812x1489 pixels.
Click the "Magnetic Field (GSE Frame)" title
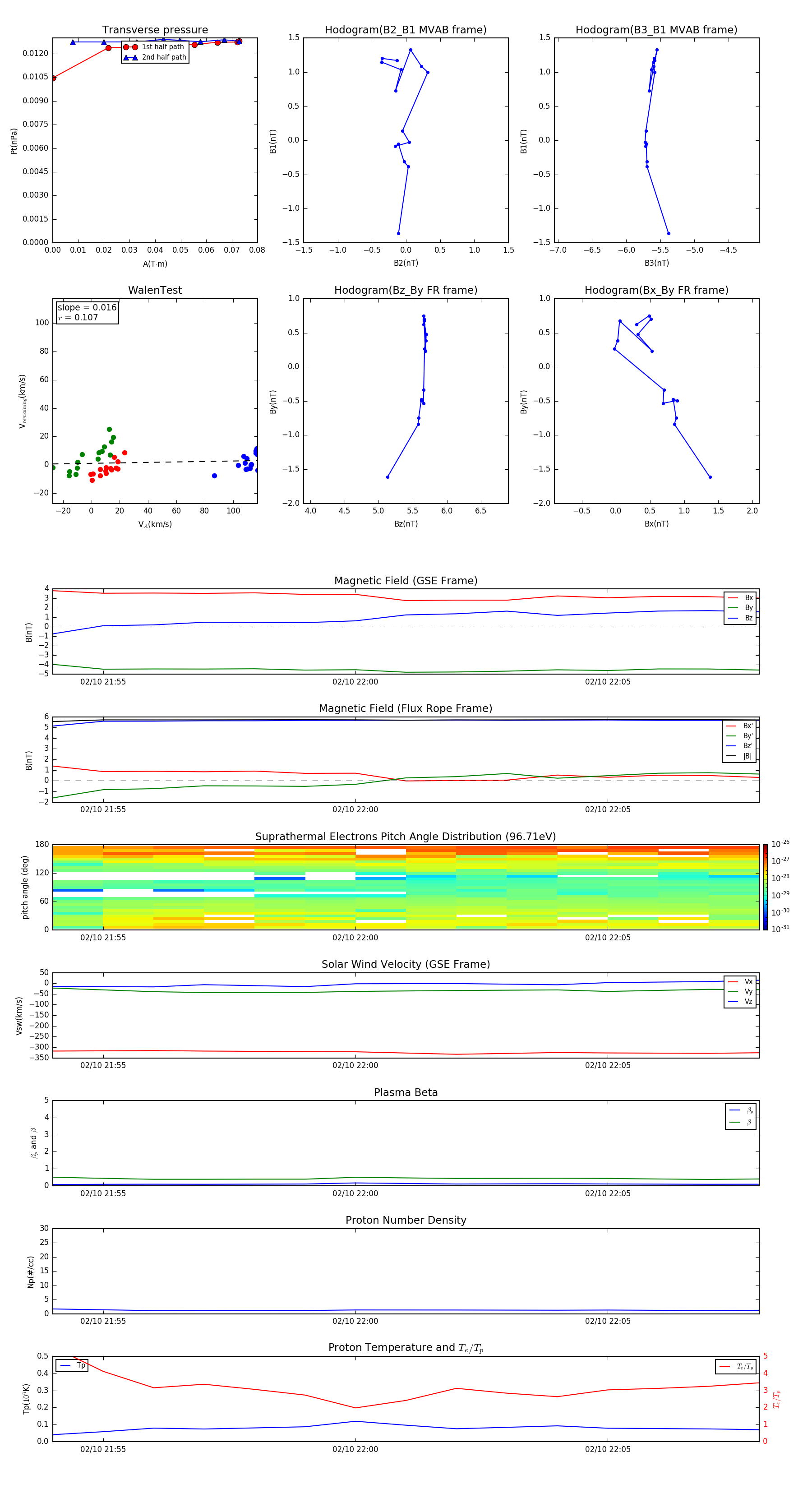point(406,581)
